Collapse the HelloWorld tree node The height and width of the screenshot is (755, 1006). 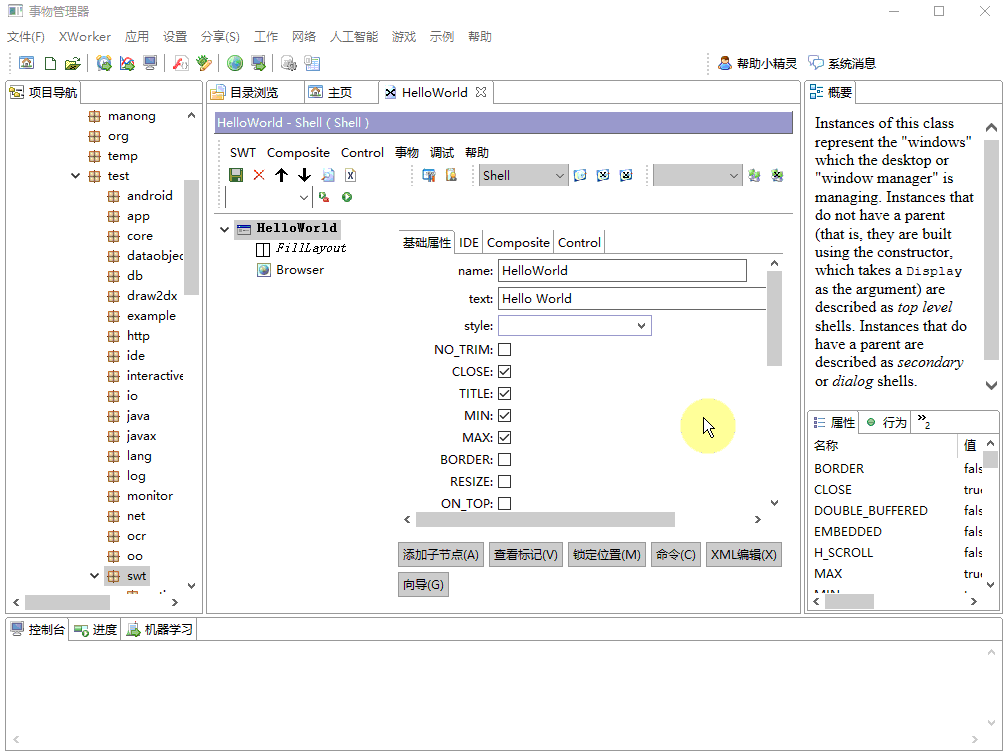(225, 229)
